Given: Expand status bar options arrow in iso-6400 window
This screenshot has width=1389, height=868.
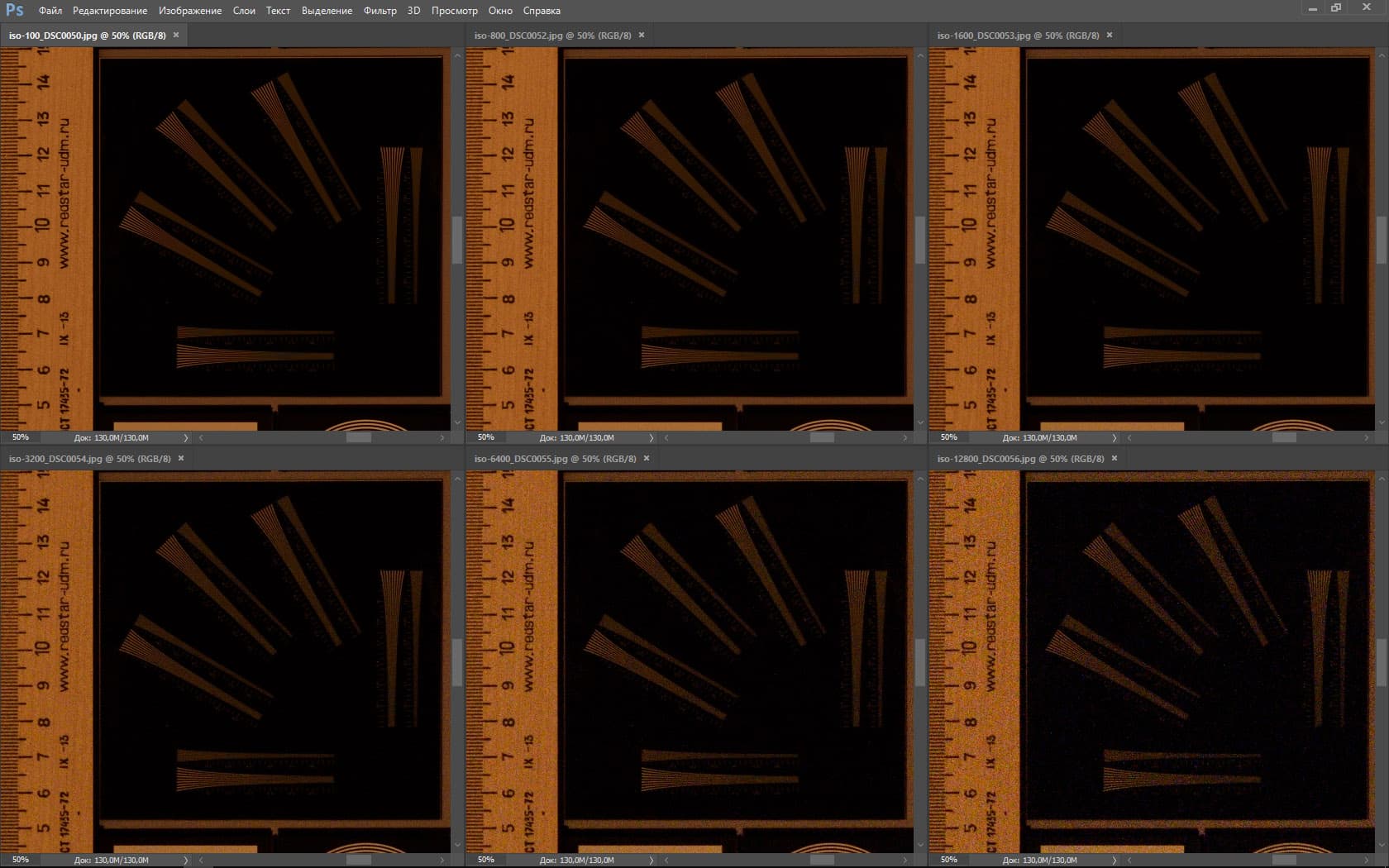Looking at the screenshot, I should pyautogui.click(x=652, y=860).
